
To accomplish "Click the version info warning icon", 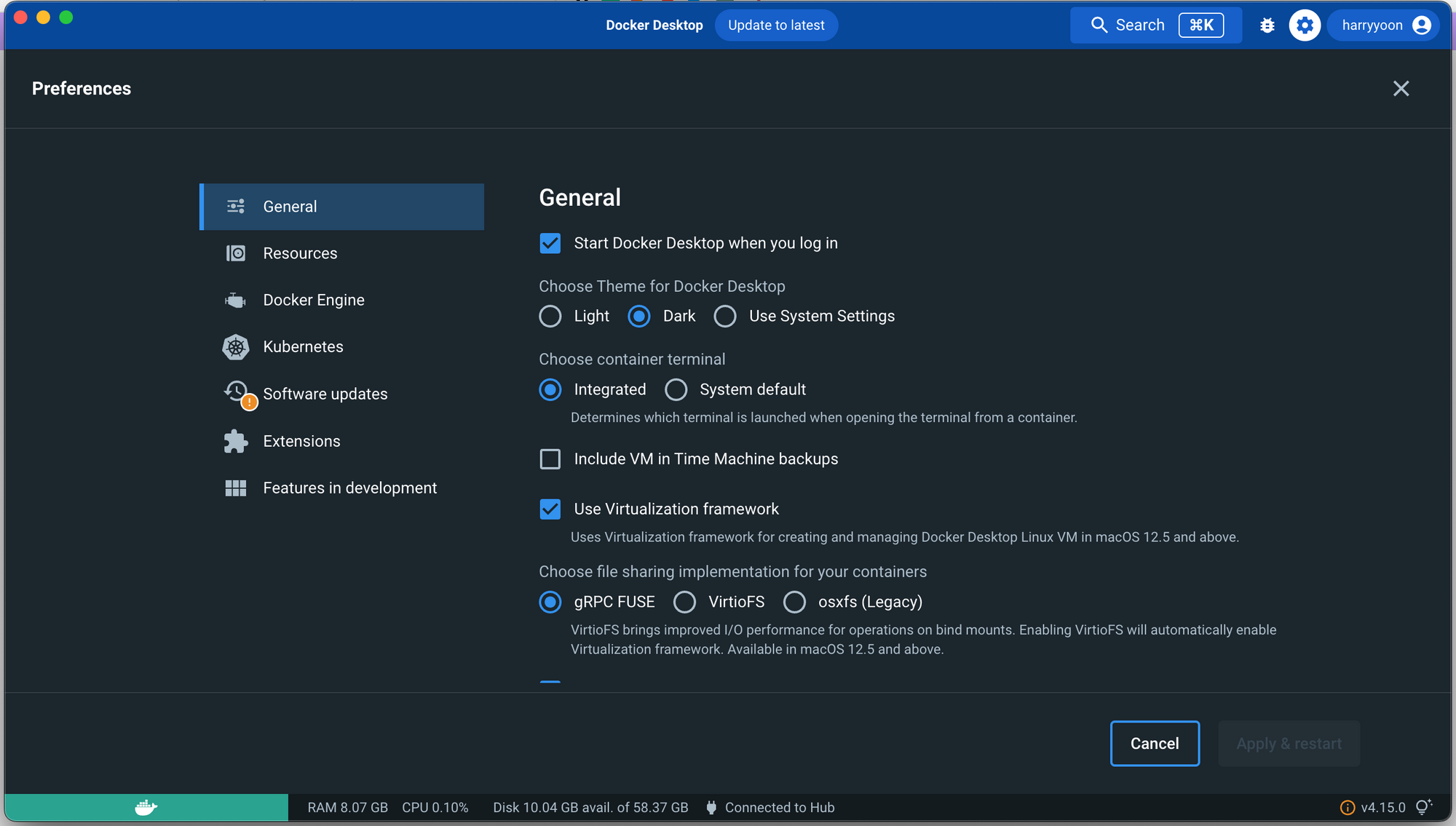I will point(1348,807).
